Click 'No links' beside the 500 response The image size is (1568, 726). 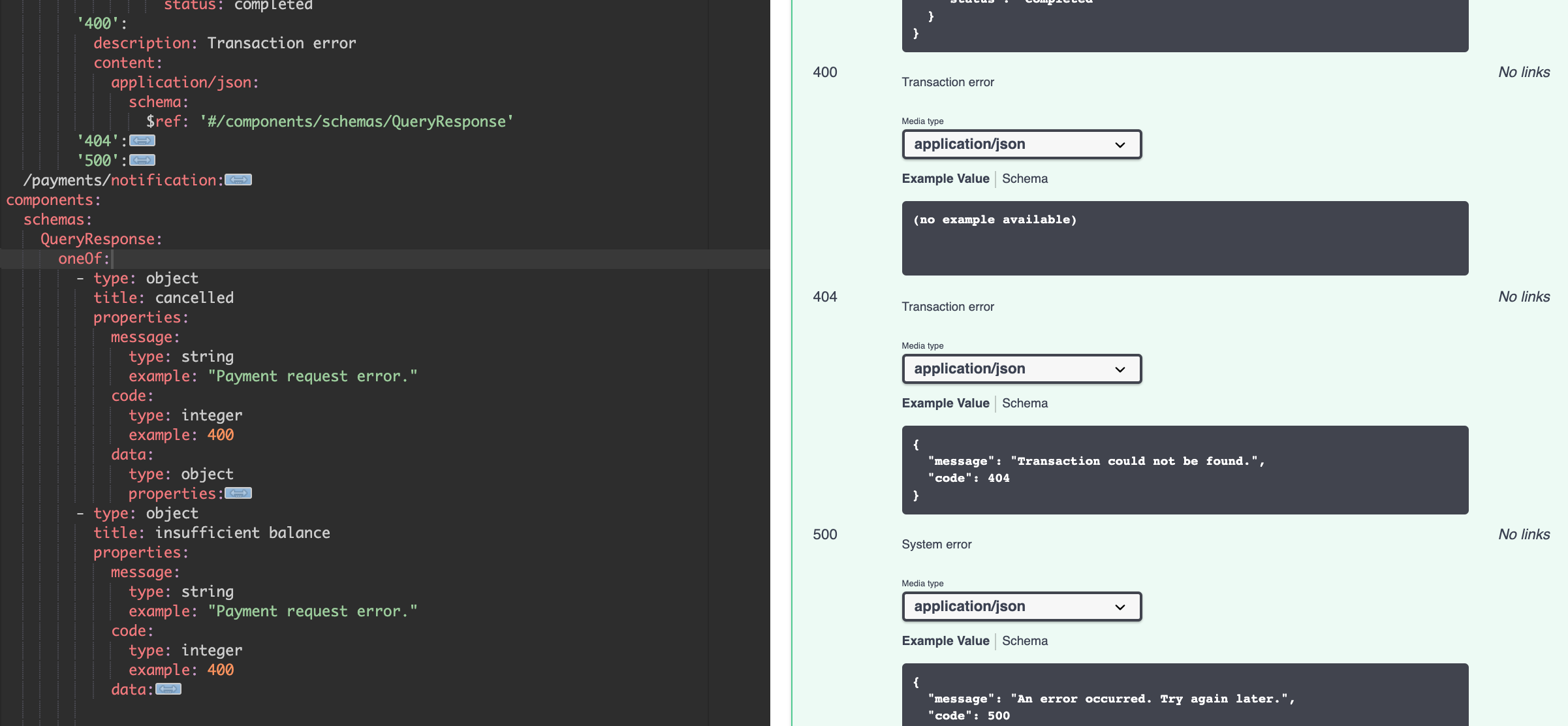(x=1525, y=534)
